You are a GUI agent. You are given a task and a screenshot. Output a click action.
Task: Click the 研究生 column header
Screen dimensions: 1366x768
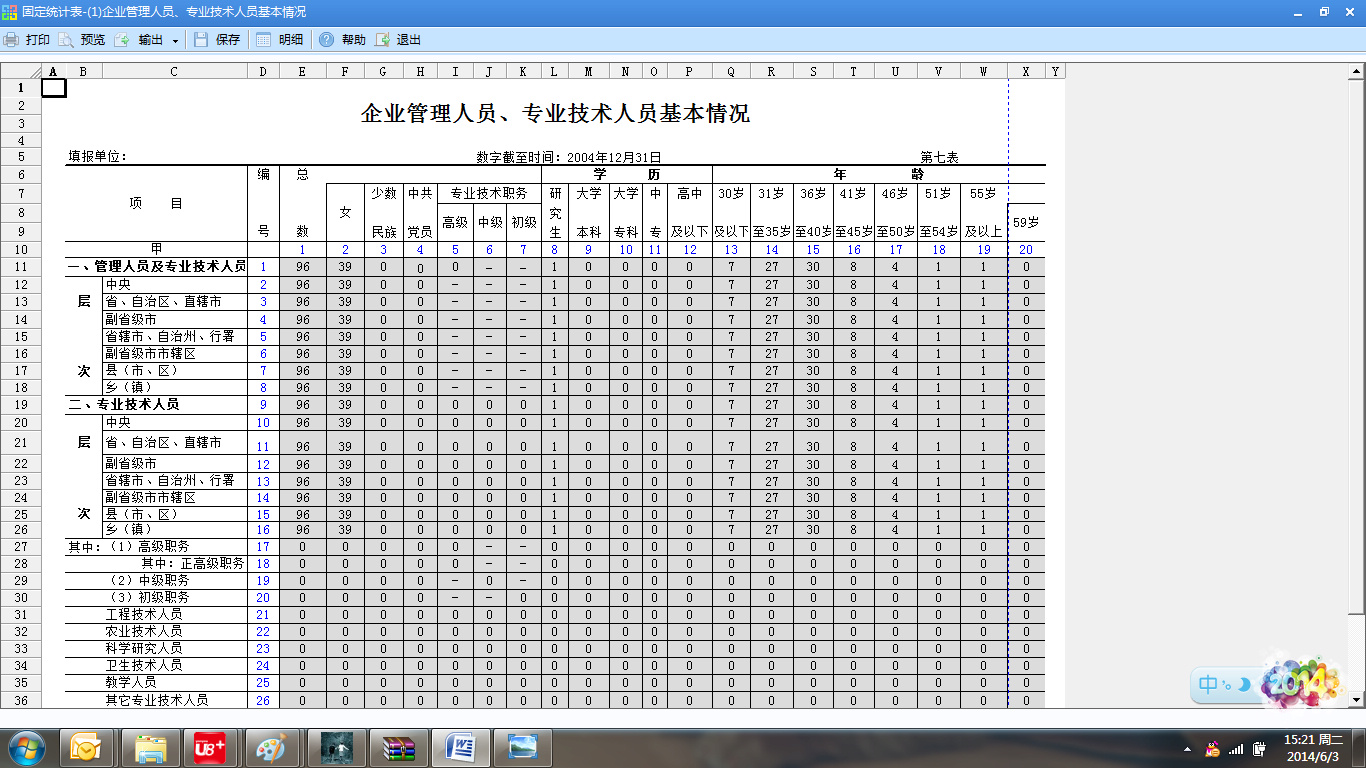[x=555, y=212]
